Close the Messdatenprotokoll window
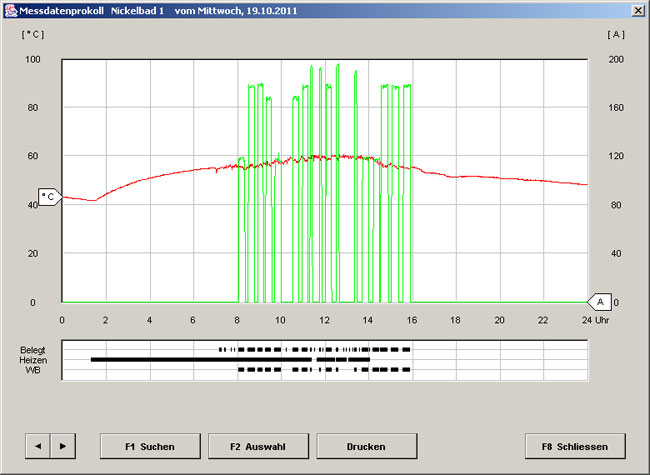This screenshot has height=475, width=650. pos(637,9)
